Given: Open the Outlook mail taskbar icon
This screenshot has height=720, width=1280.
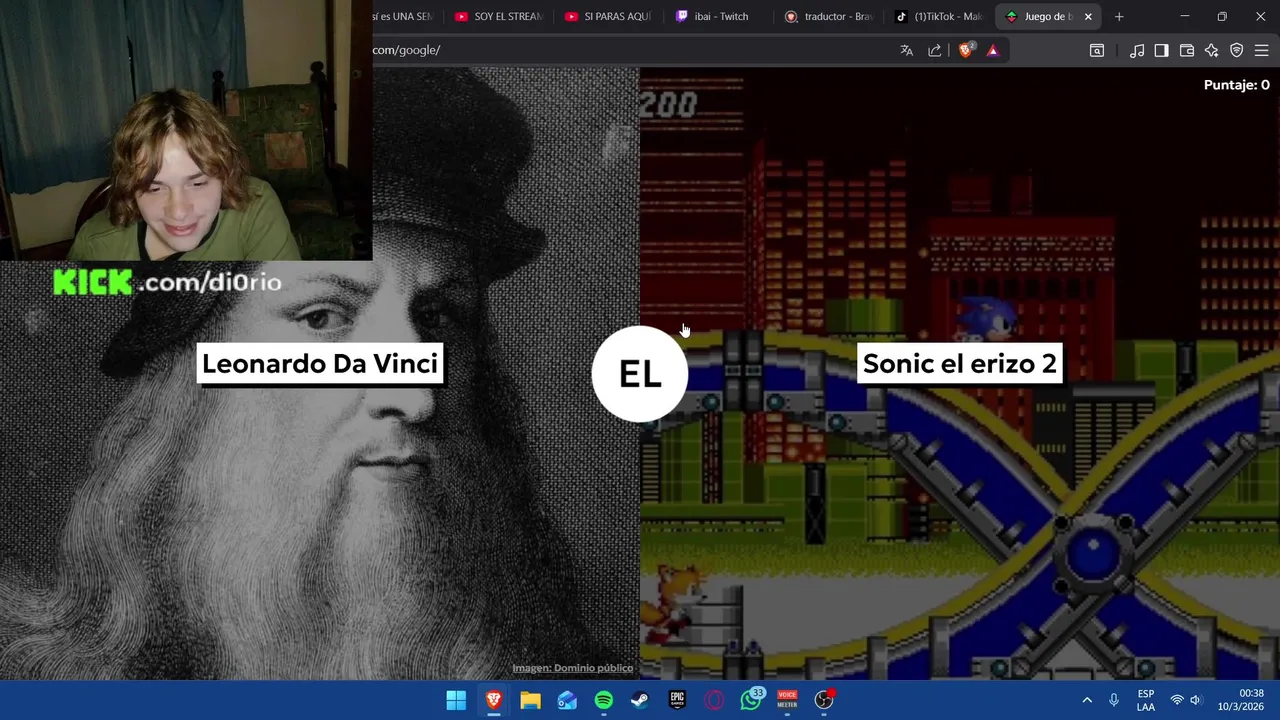Looking at the screenshot, I should click(x=567, y=700).
